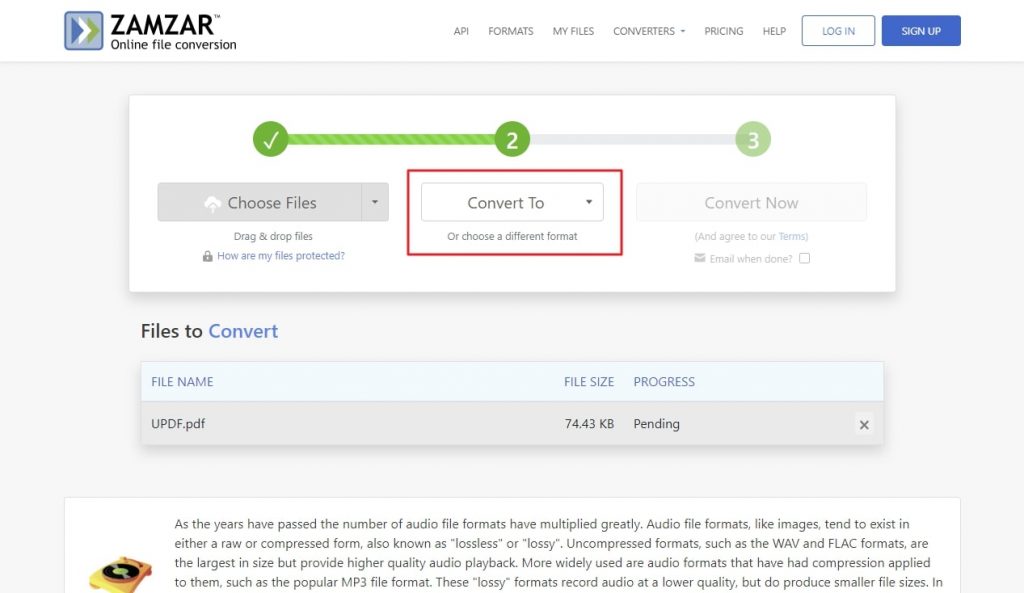Image resolution: width=1024 pixels, height=593 pixels.
Task: Click the SIGN UP button
Action: click(920, 30)
